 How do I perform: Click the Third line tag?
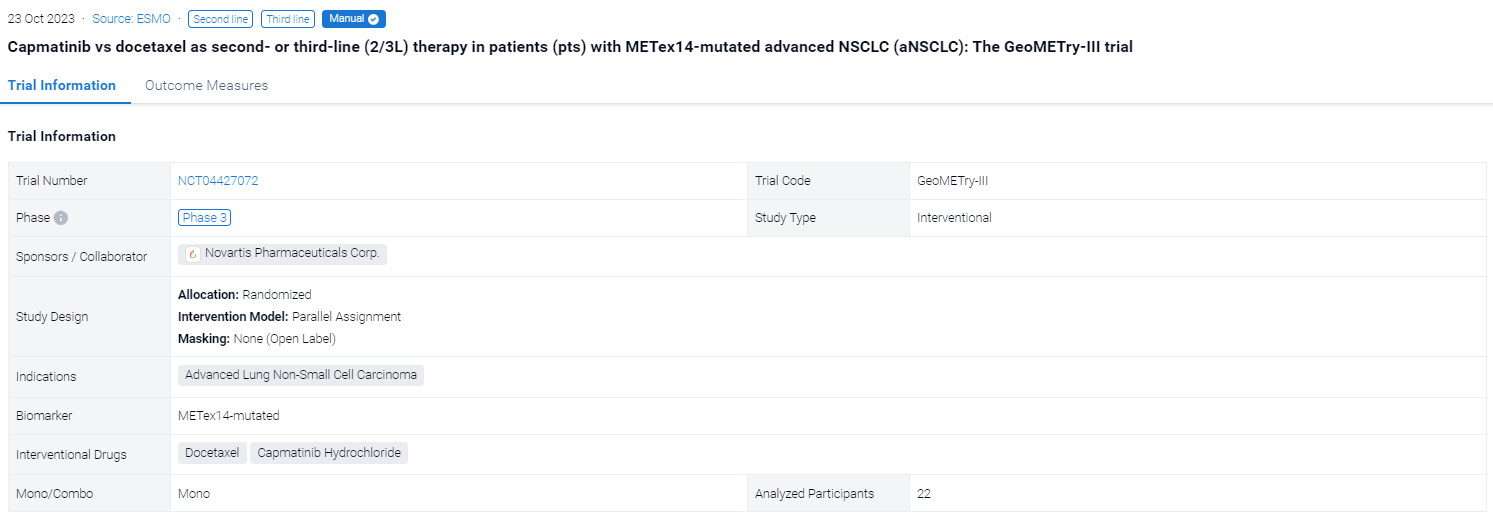(x=288, y=19)
